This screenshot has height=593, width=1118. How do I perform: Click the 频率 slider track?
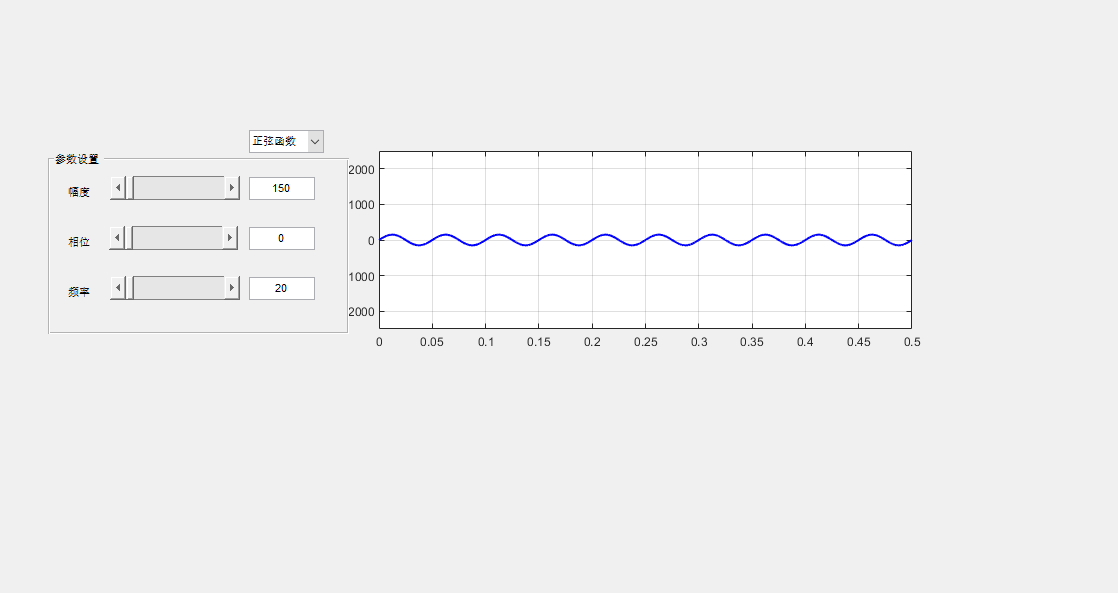pyautogui.click(x=178, y=288)
